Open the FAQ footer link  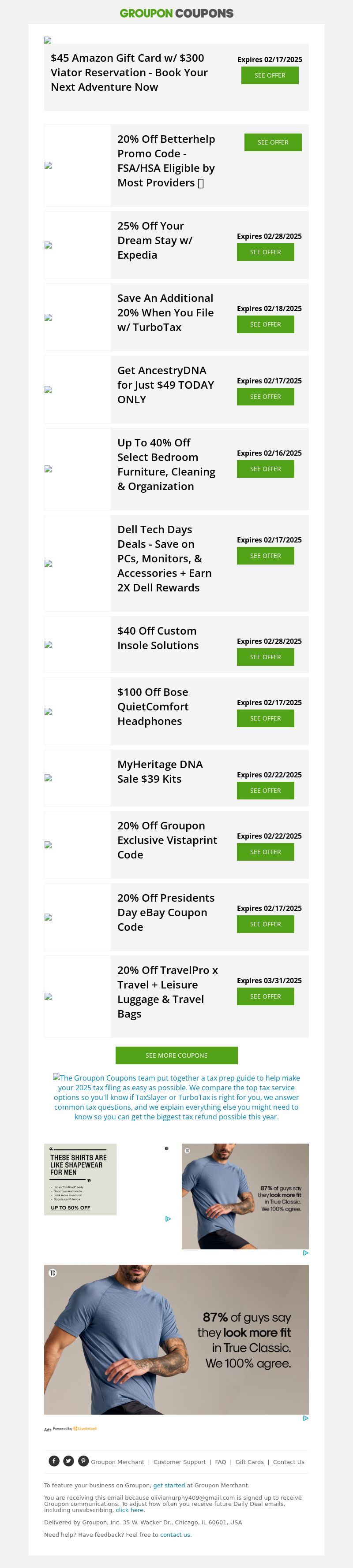point(221,1462)
